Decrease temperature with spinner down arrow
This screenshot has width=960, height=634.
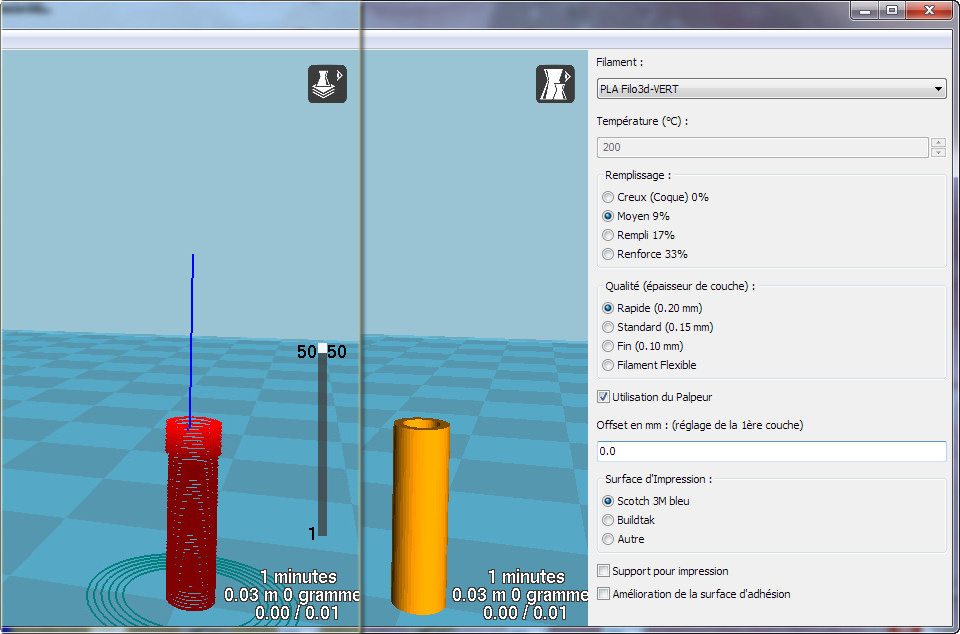tap(938, 152)
